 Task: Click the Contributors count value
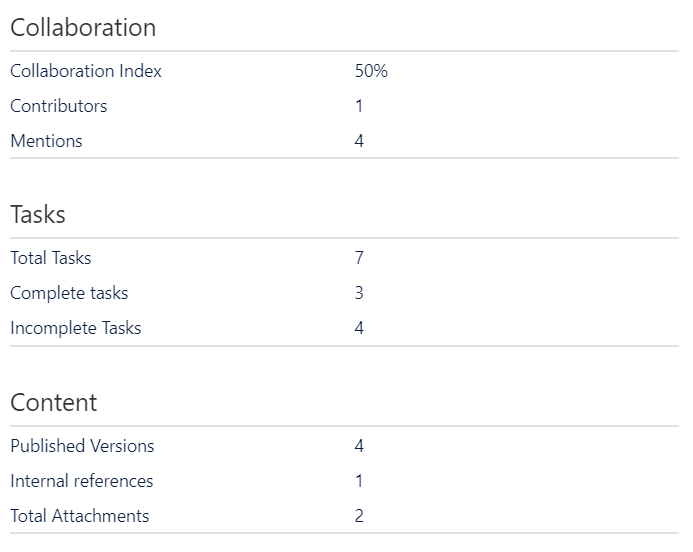359,106
